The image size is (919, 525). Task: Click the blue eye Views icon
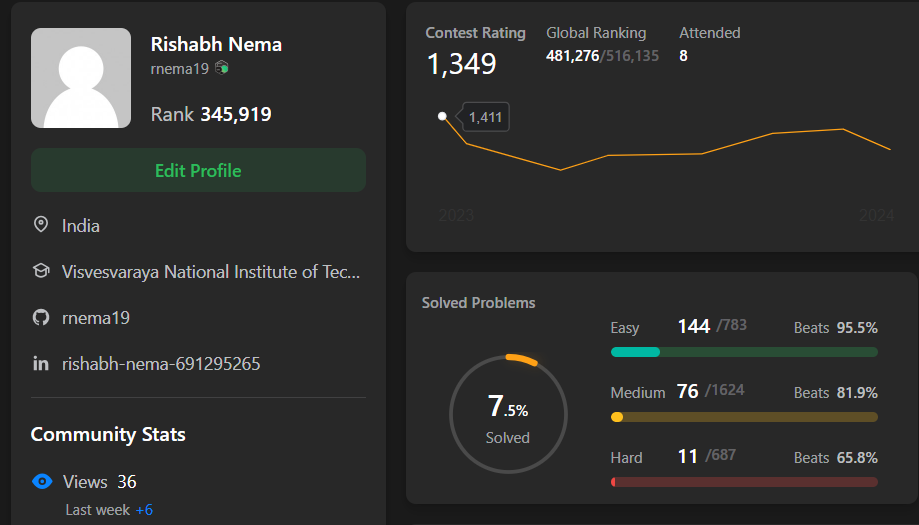42,482
